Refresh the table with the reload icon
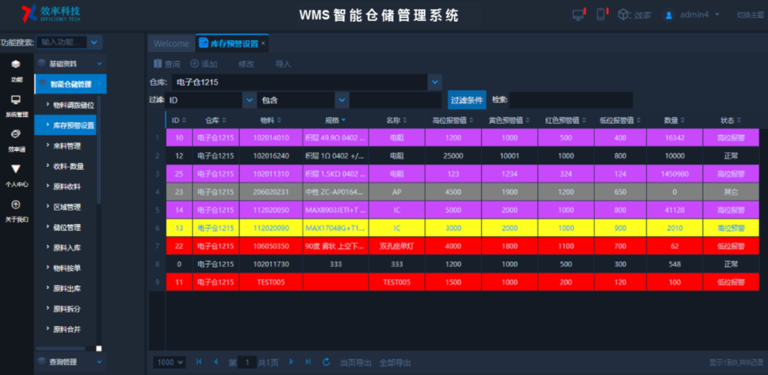The width and height of the screenshot is (768, 375). click(x=326, y=362)
